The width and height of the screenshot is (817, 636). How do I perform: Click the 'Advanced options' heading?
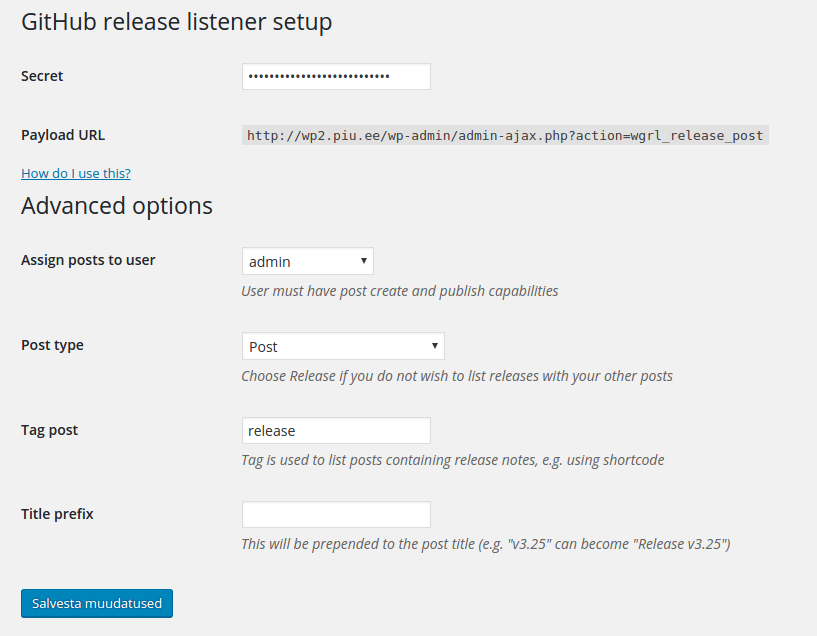(117, 206)
